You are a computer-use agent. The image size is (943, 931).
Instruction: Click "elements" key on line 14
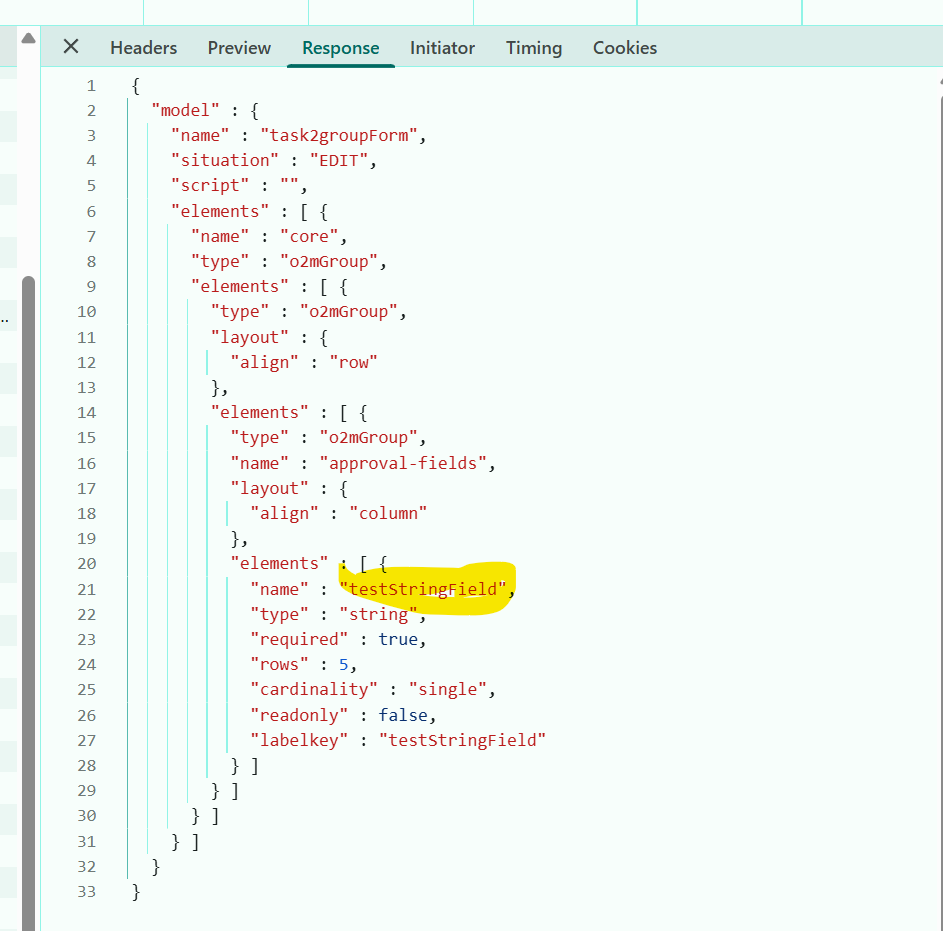point(260,413)
